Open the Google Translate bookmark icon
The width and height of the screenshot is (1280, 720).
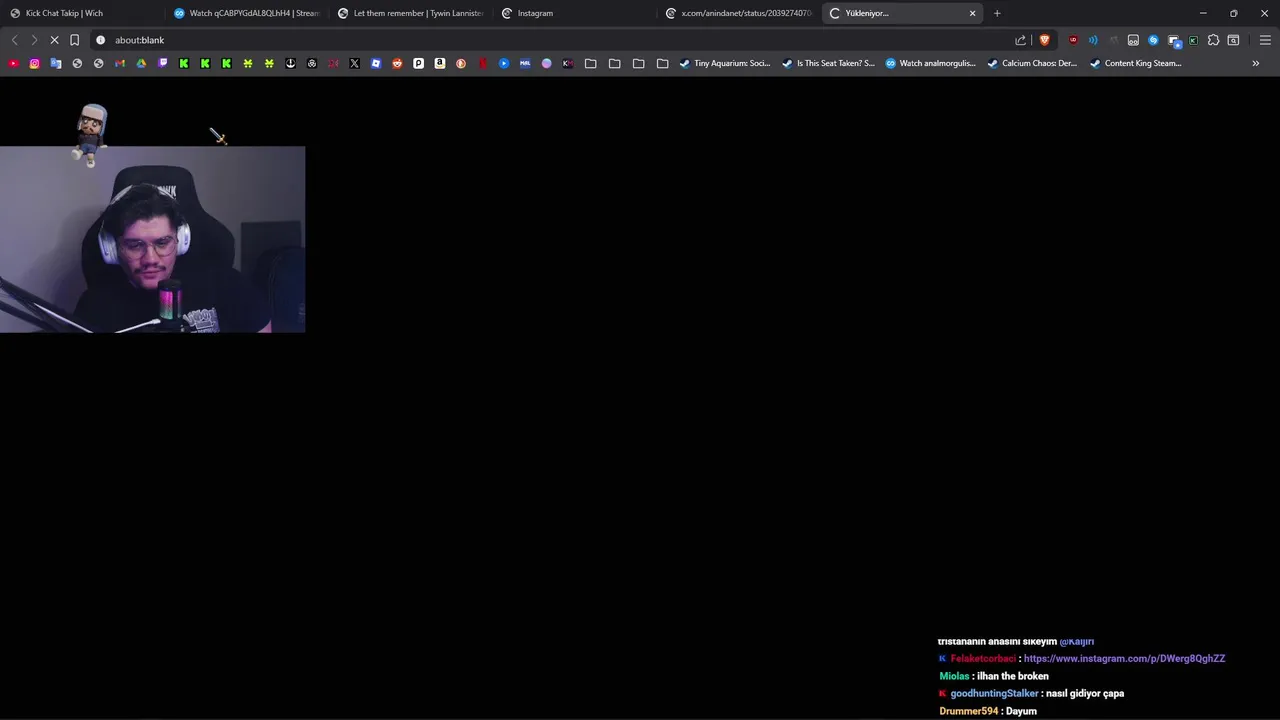(x=56, y=63)
